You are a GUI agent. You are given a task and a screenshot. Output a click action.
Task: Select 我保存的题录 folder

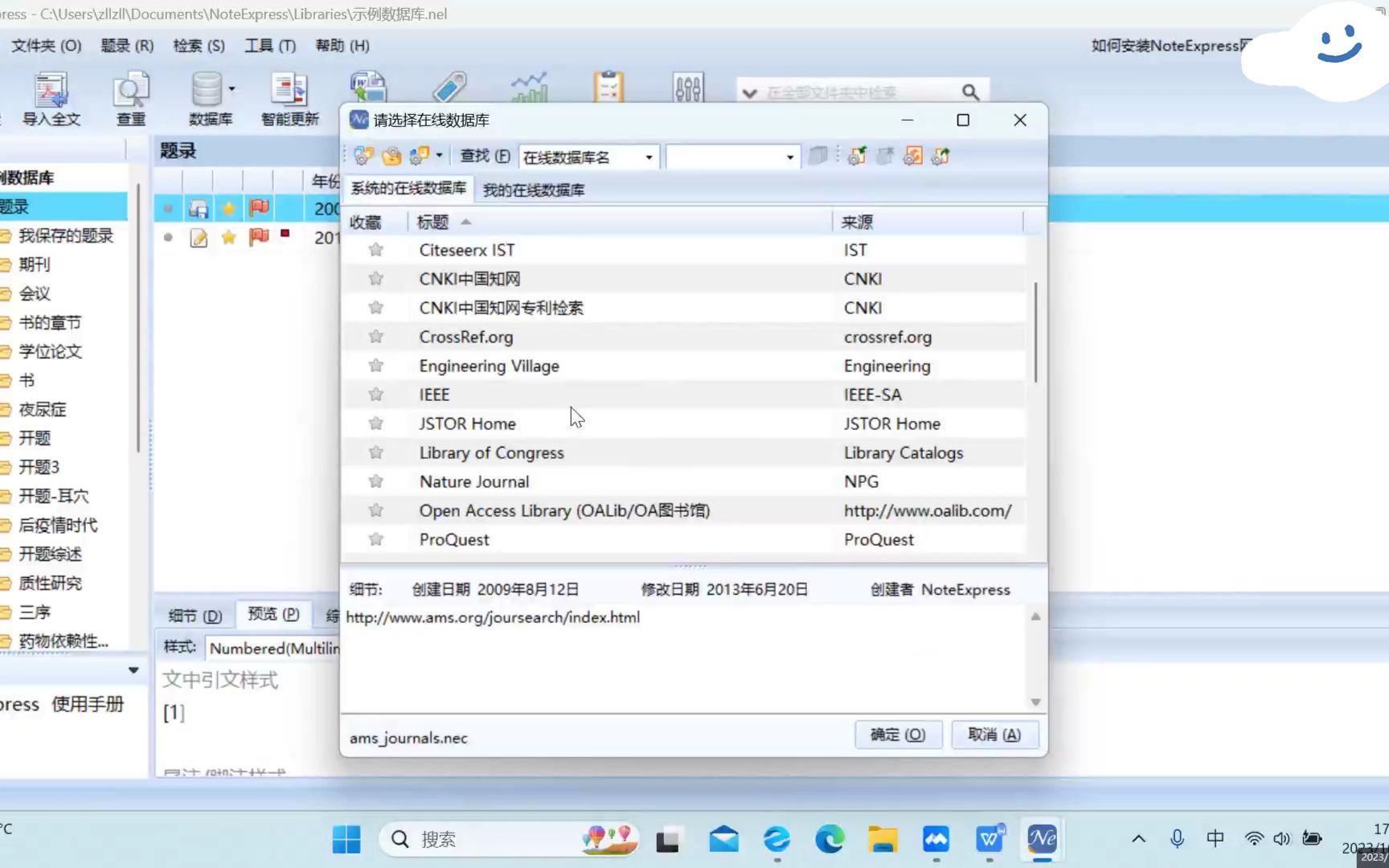coord(65,235)
